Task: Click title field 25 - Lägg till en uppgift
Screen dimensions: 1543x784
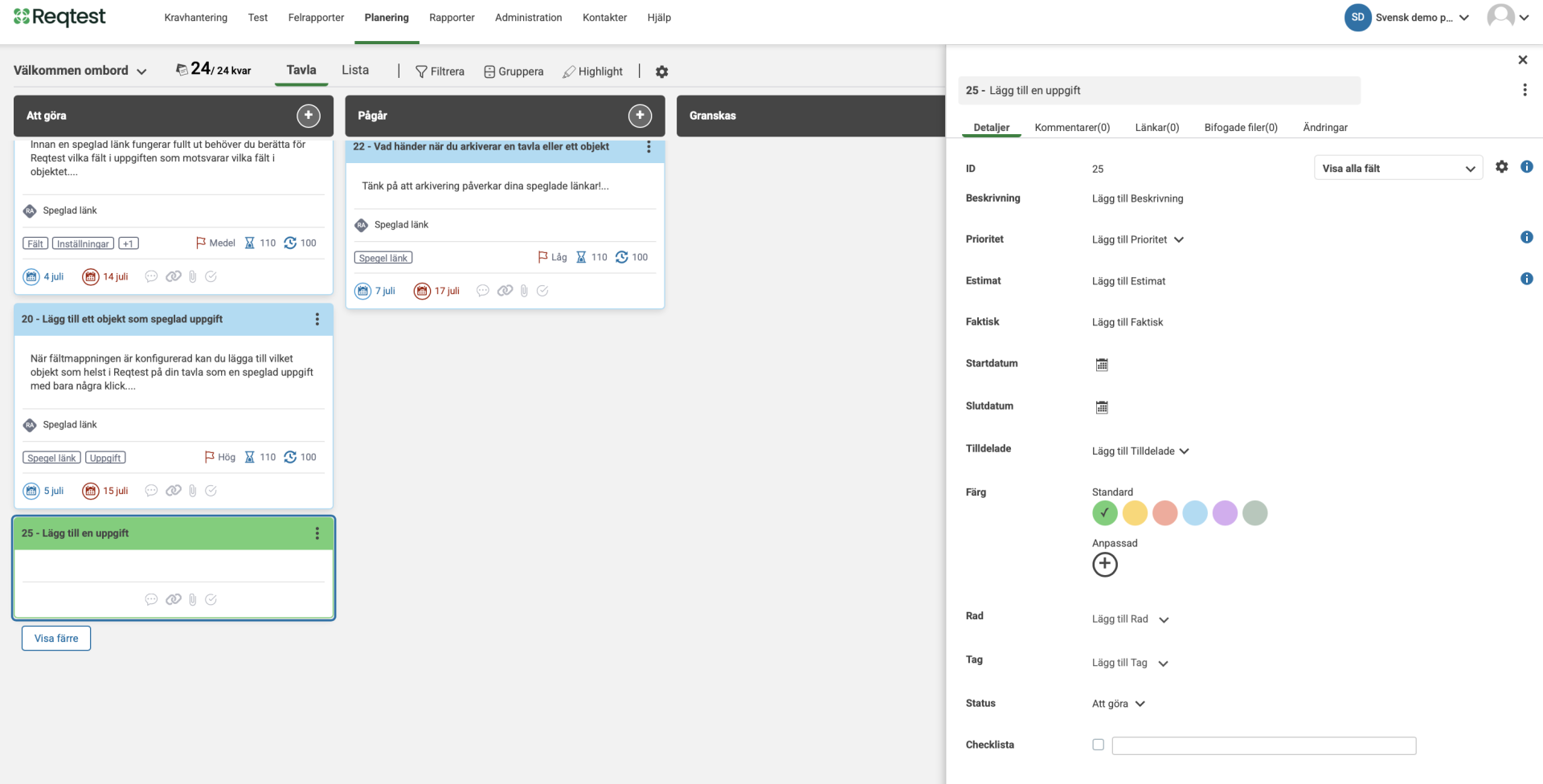Action: [x=1159, y=90]
